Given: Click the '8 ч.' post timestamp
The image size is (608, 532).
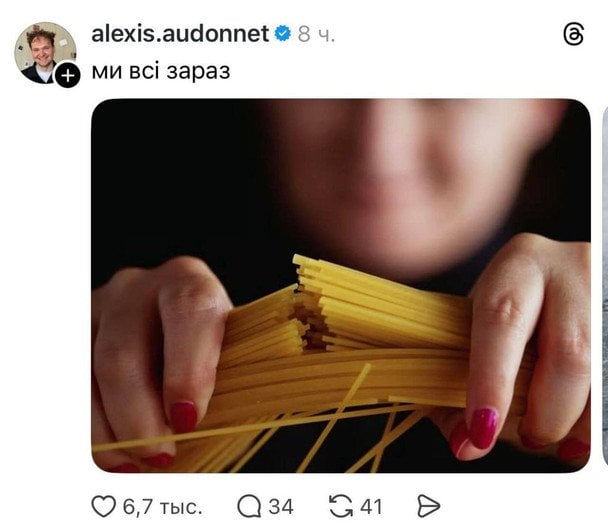Looking at the screenshot, I should point(316,35).
